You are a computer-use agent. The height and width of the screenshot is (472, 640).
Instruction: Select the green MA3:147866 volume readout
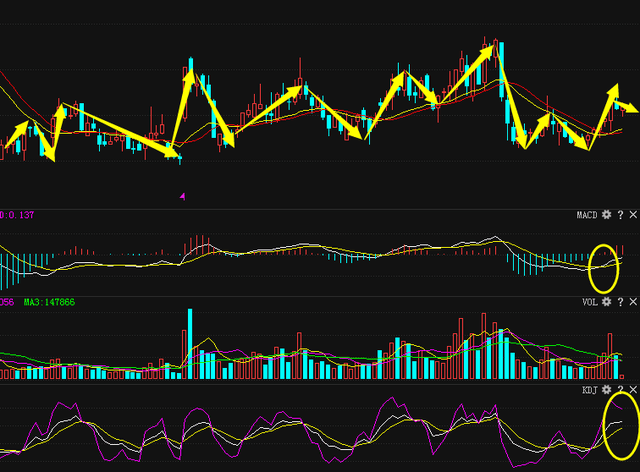tap(48, 301)
